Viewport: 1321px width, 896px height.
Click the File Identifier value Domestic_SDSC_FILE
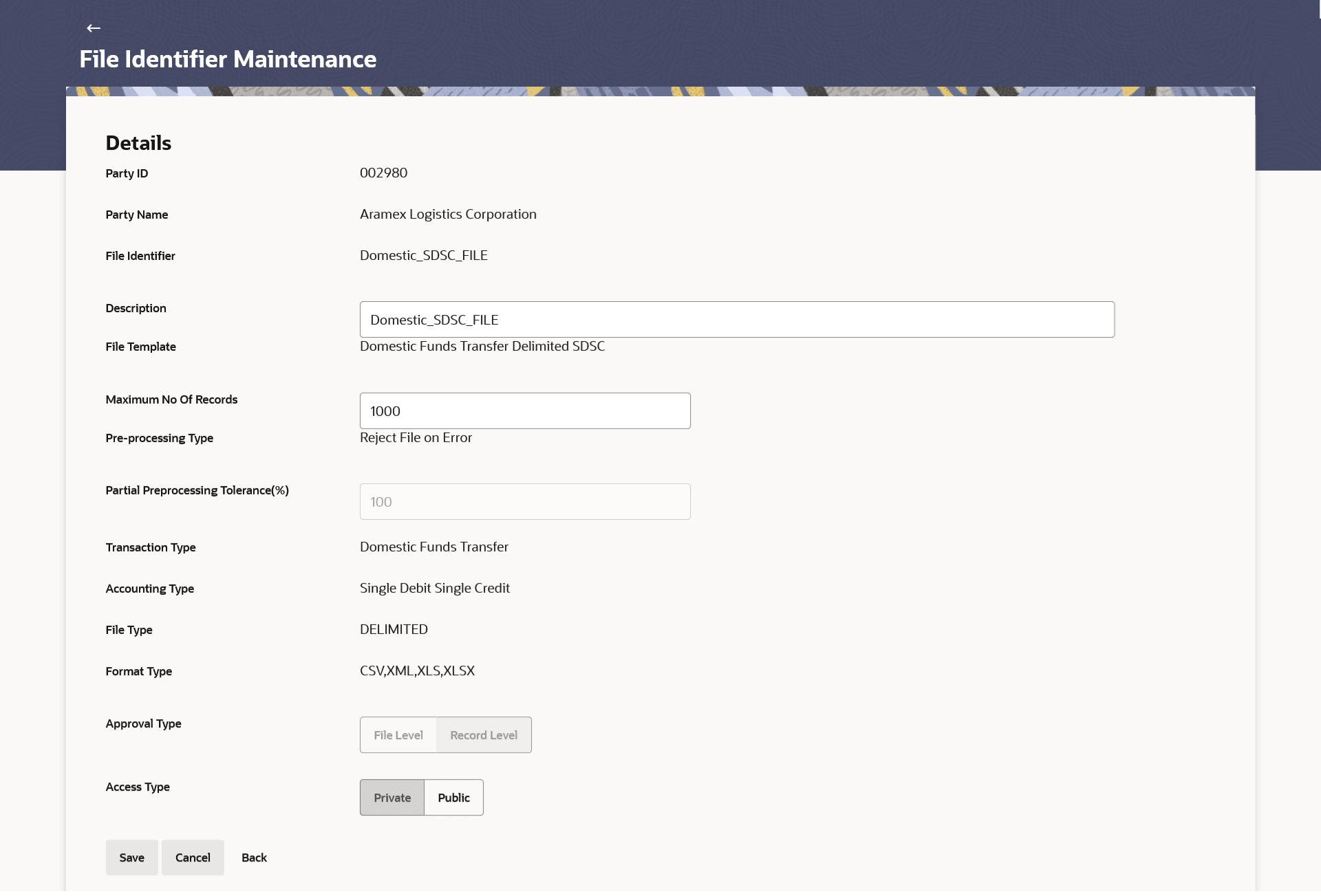point(423,255)
